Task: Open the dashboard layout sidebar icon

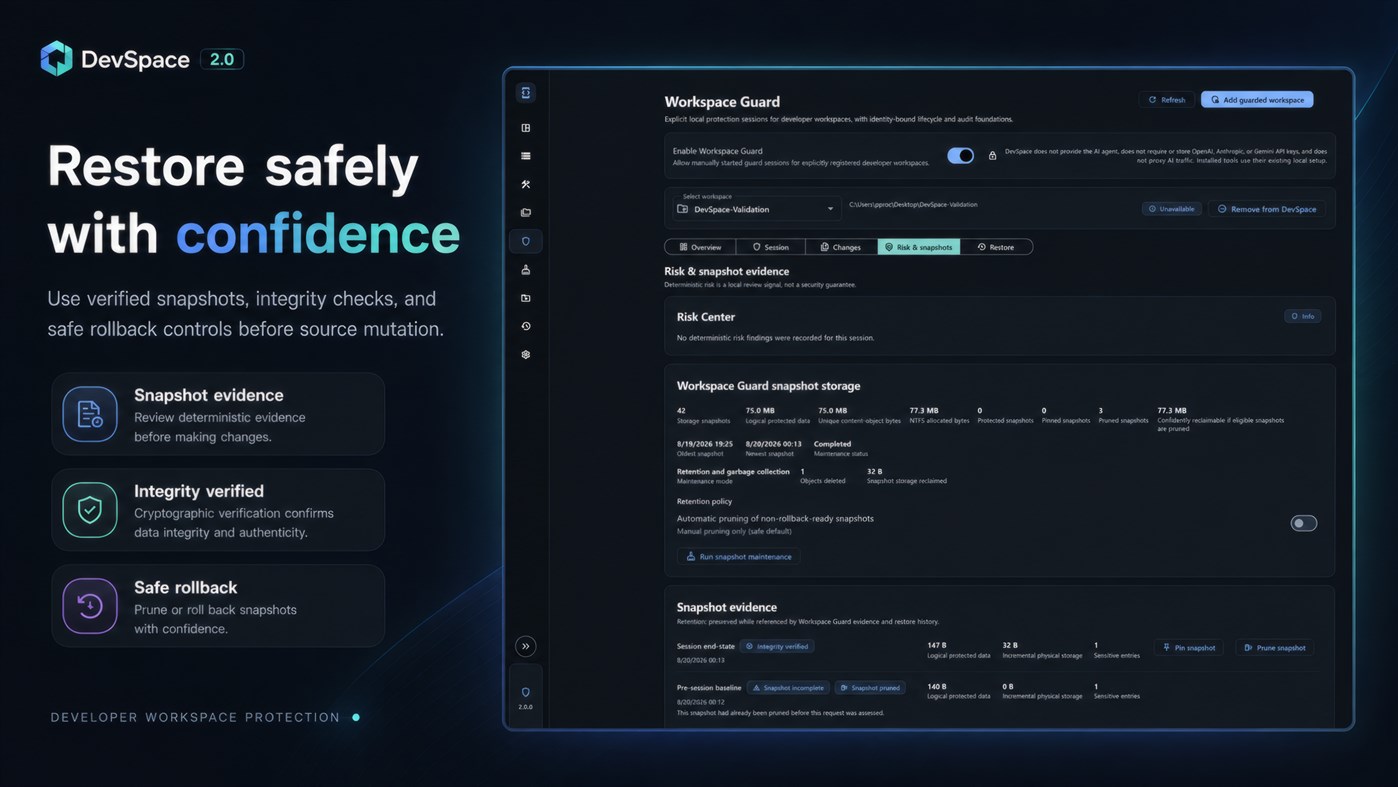Action: click(x=526, y=128)
